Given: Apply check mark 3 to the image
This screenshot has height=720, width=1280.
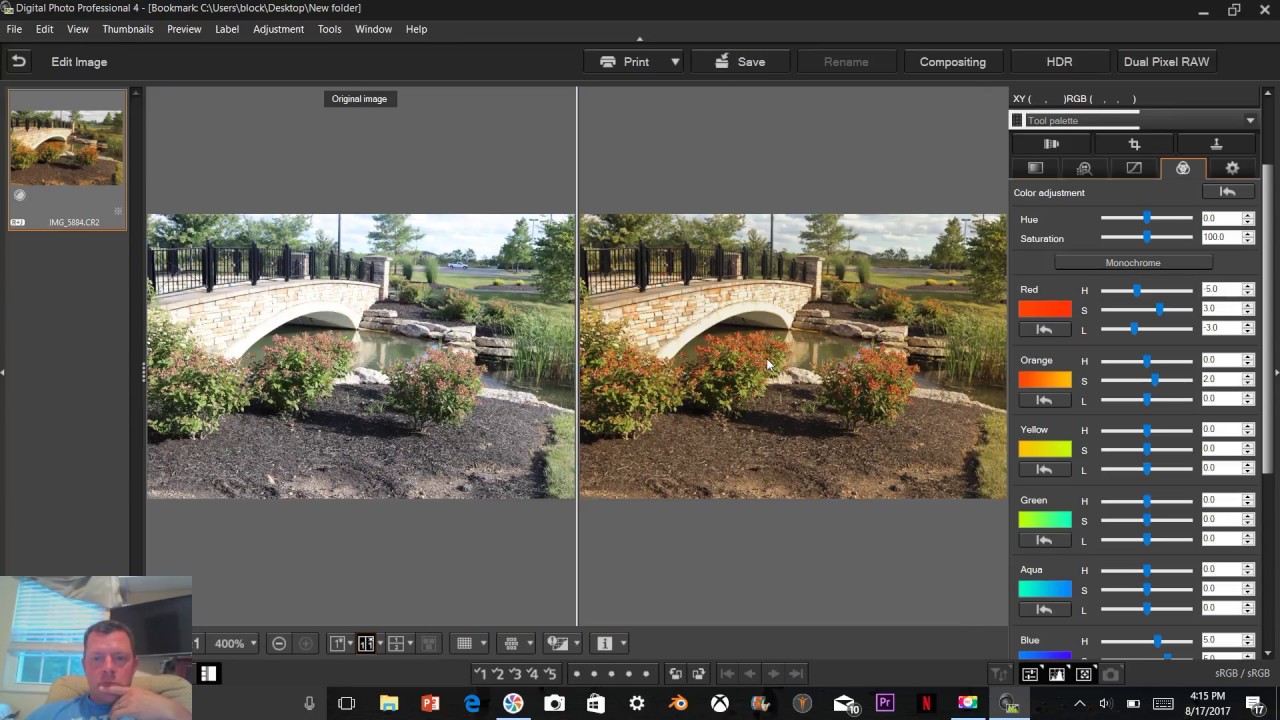Looking at the screenshot, I should 515,673.
